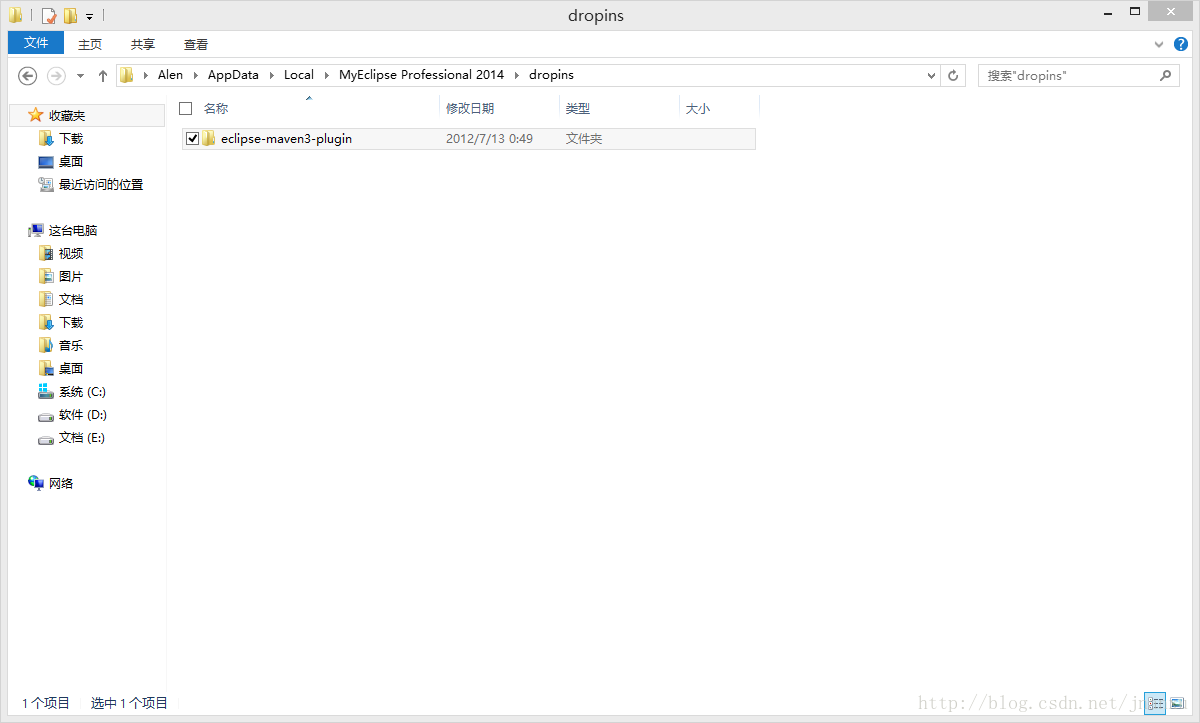1200x723 pixels.
Task: Click the New Folder quick access icon
Action: (70, 16)
